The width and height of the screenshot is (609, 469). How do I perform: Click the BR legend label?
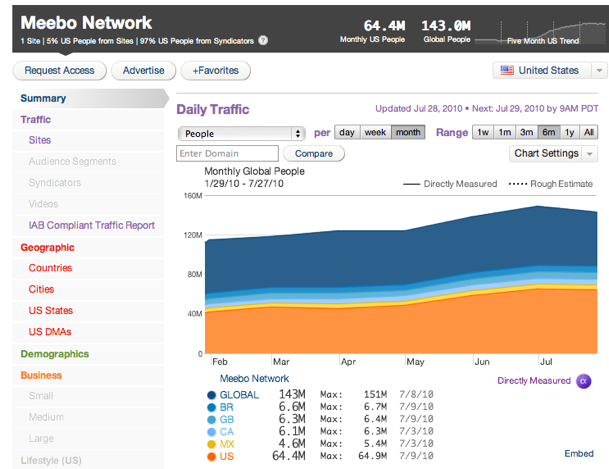click(x=226, y=408)
